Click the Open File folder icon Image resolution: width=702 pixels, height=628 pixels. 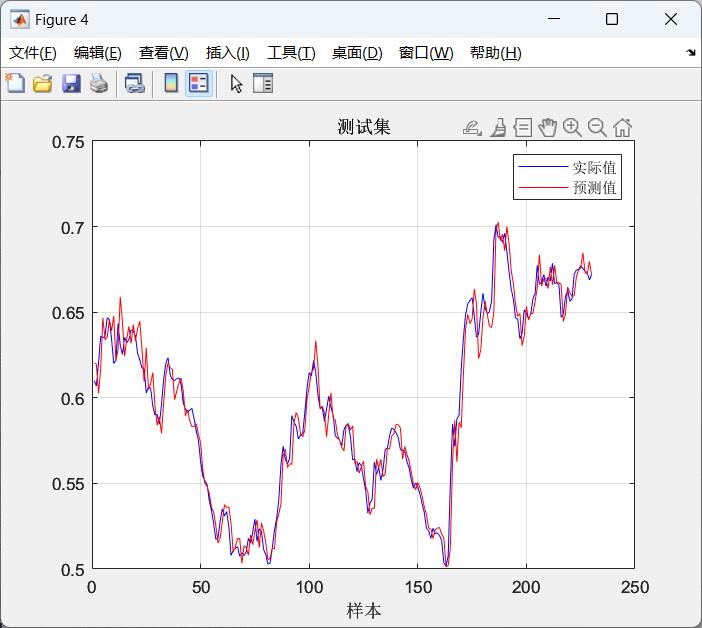42,84
